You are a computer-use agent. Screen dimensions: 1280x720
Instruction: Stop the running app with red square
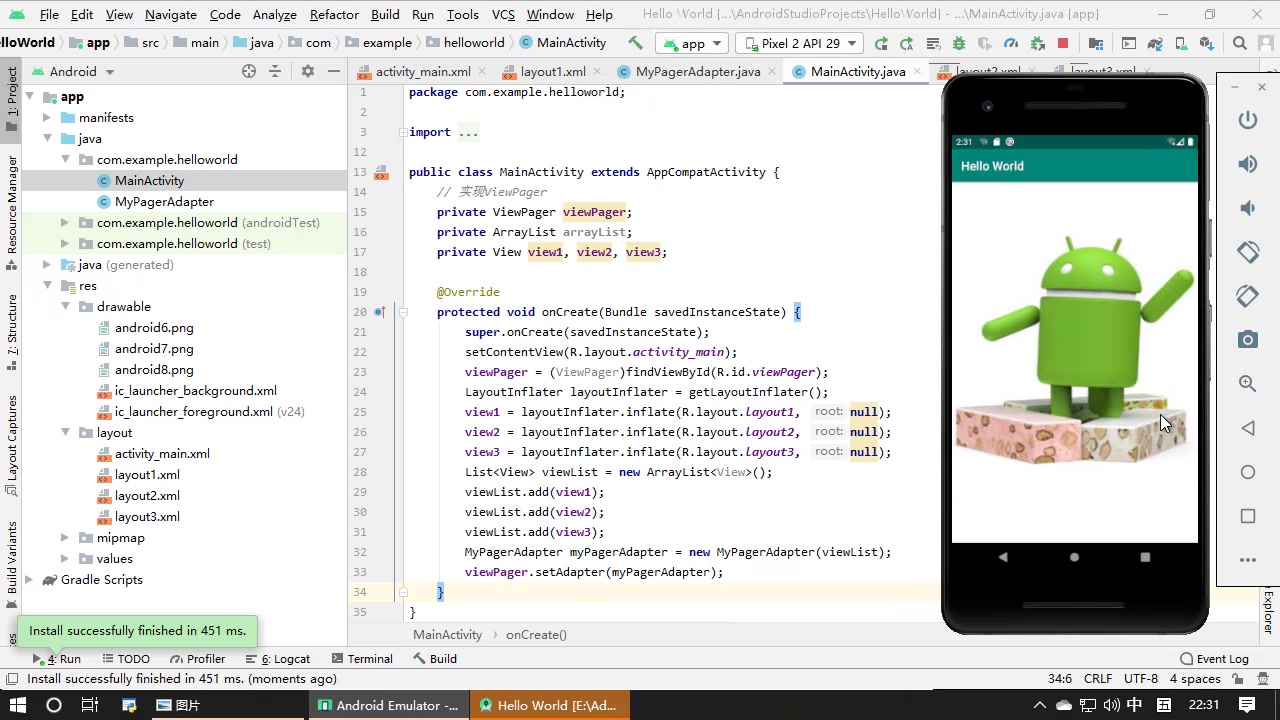1063,43
